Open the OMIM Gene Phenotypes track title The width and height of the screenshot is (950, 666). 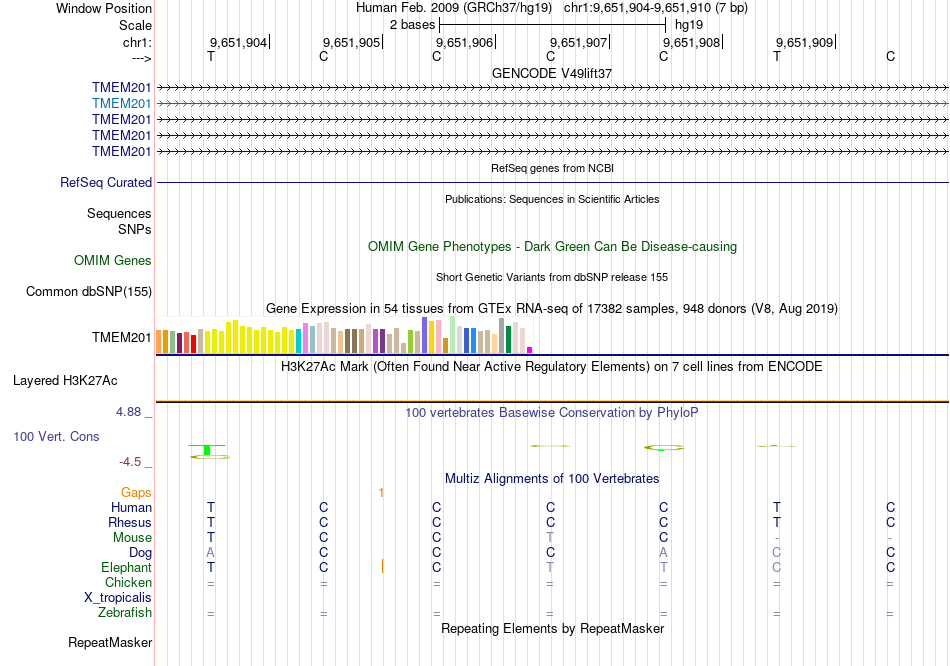tap(552, 247)
